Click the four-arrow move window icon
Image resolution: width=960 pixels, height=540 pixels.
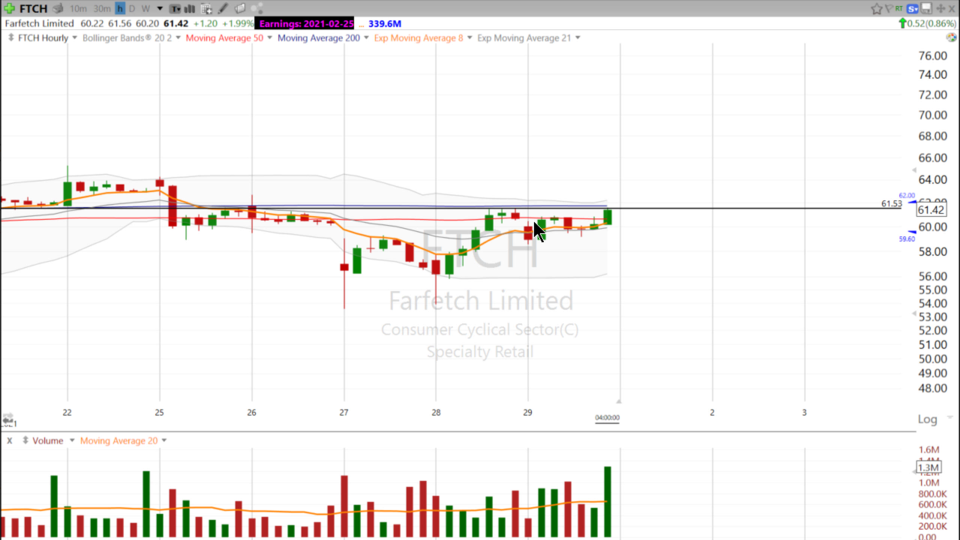(940, 9)
